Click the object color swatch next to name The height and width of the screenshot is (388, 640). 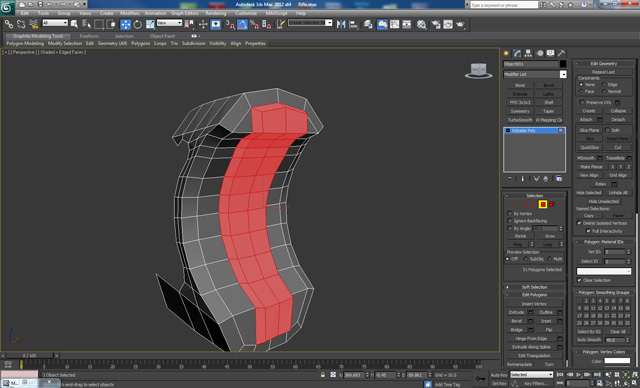563,64
